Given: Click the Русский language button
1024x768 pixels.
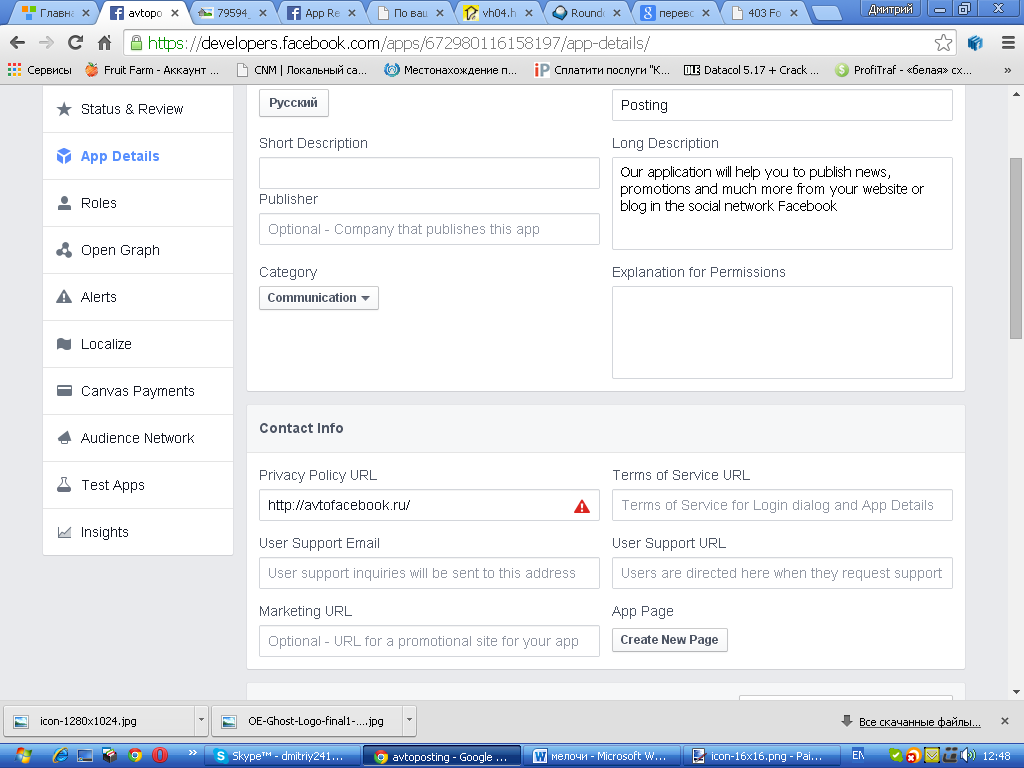Looking at the screenshot, I should click(293, 103).
